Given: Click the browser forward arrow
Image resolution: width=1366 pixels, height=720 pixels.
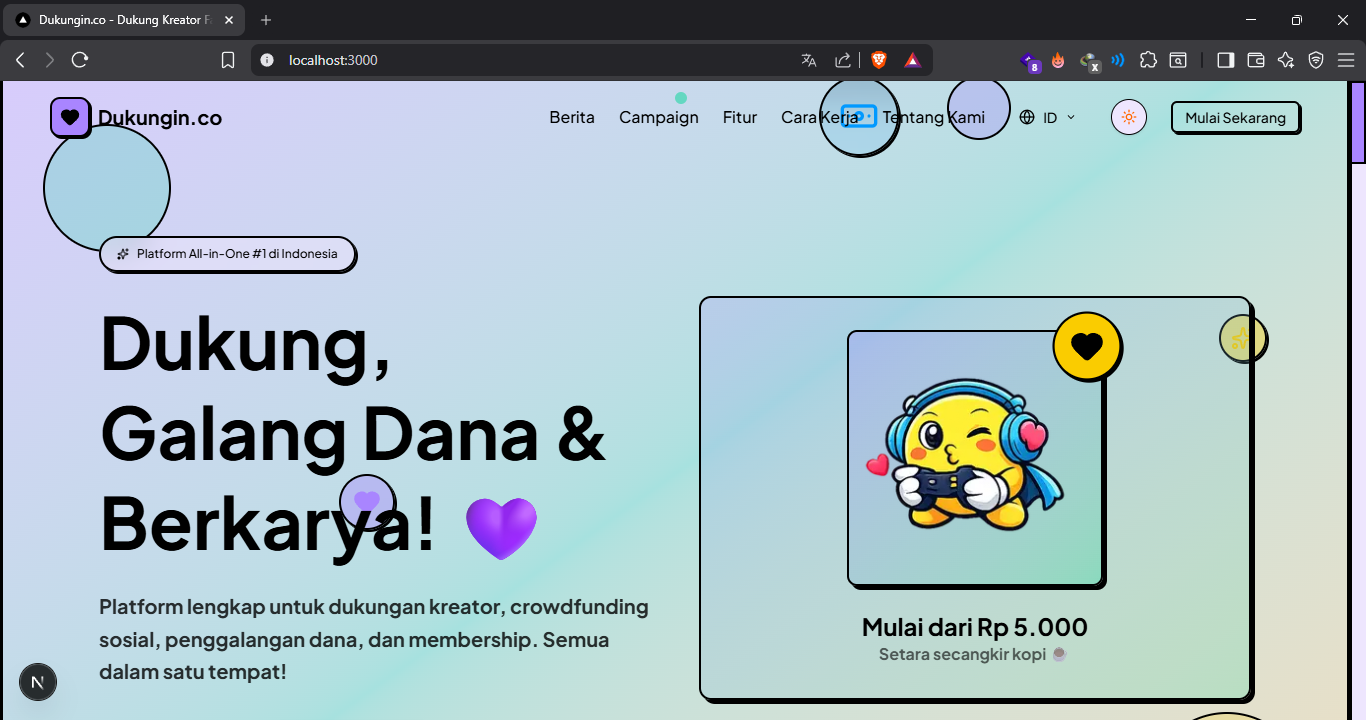Looking at the screenshot, I should (x=50, y=60).
